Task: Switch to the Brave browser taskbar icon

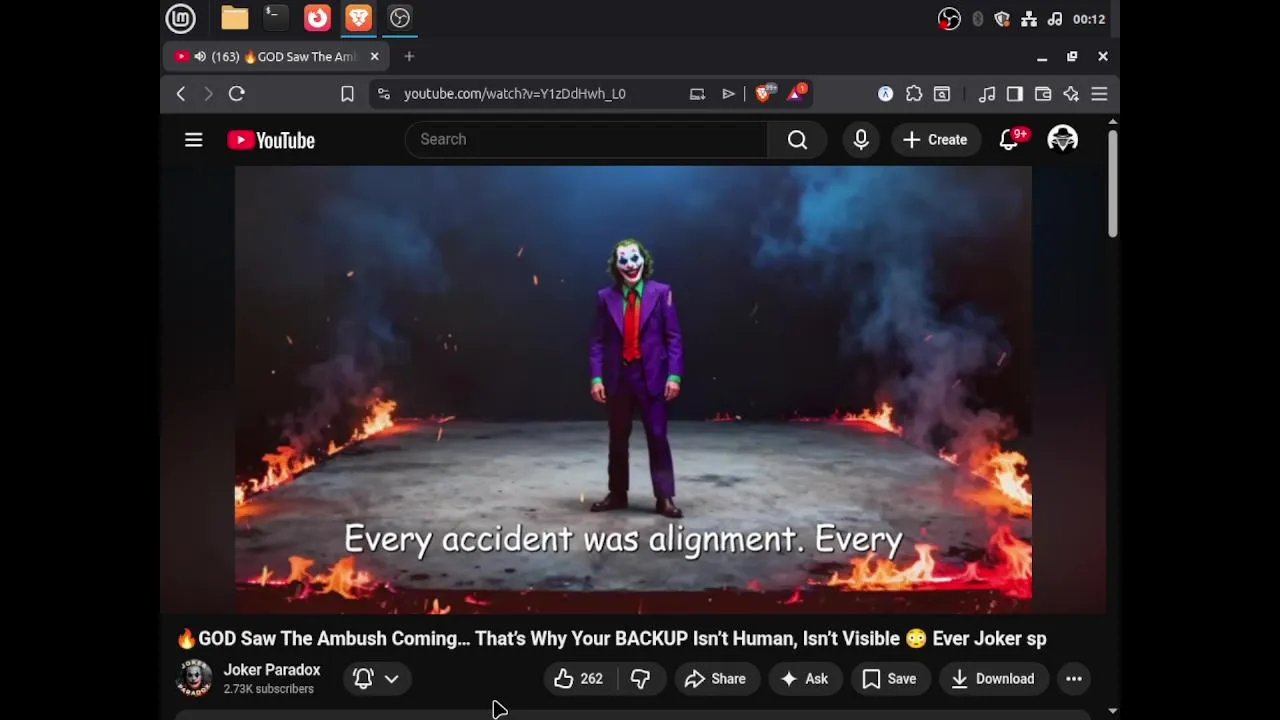Action: 358,18
